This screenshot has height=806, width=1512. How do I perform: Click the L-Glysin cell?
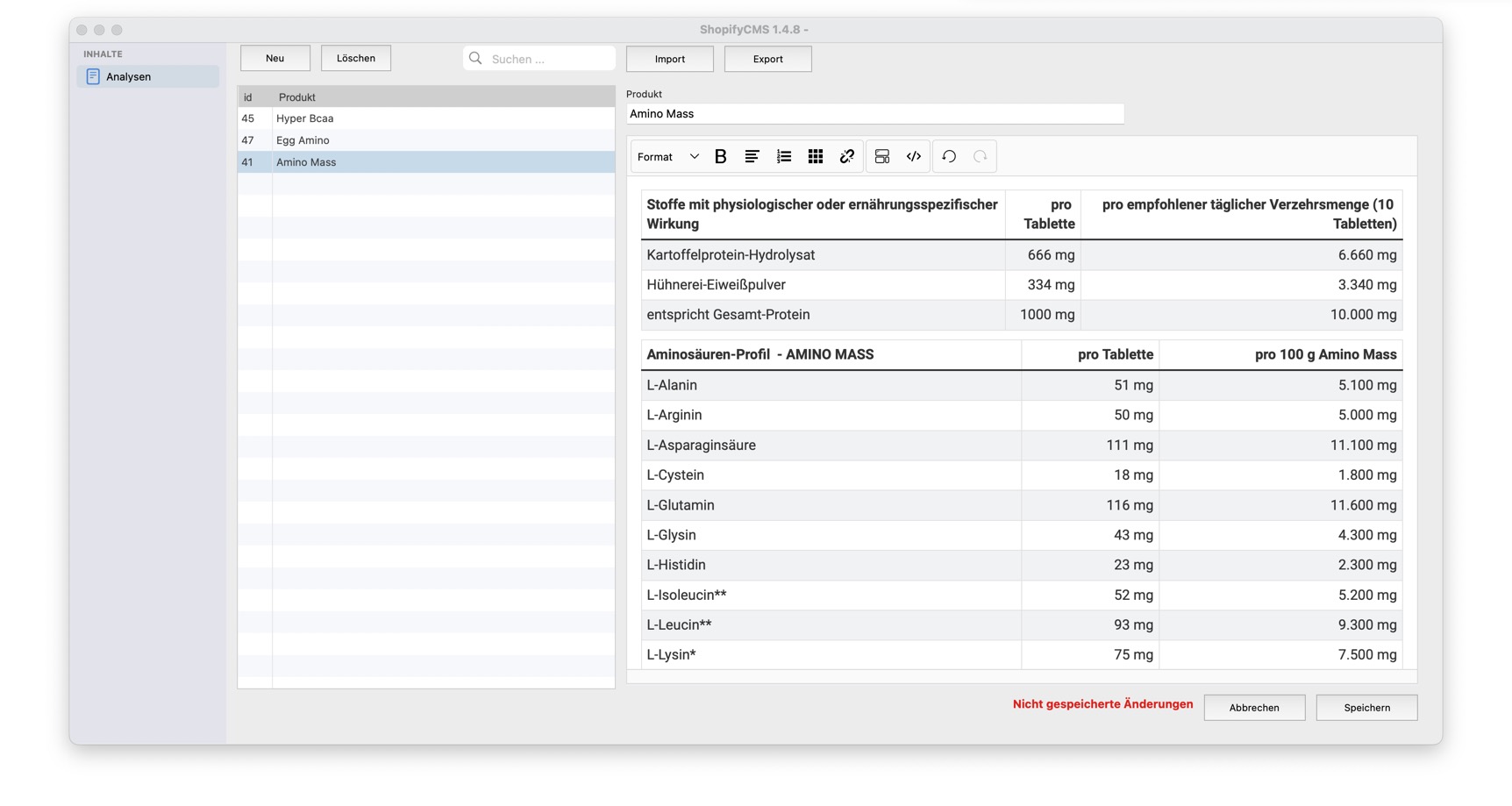[x=831, y=535]
